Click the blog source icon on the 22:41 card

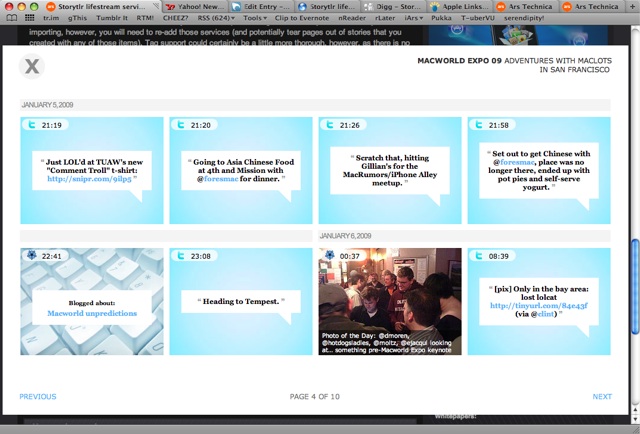click(32, 255)
